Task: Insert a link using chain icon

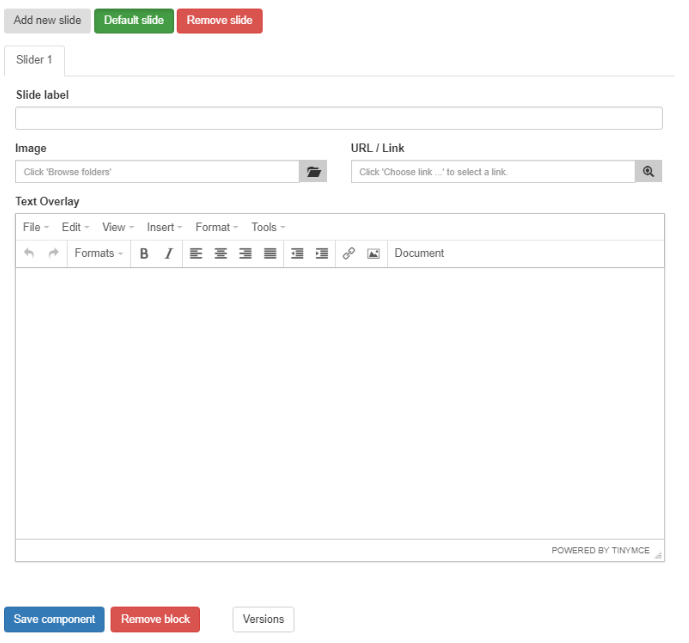Action: tap(349, 254)
